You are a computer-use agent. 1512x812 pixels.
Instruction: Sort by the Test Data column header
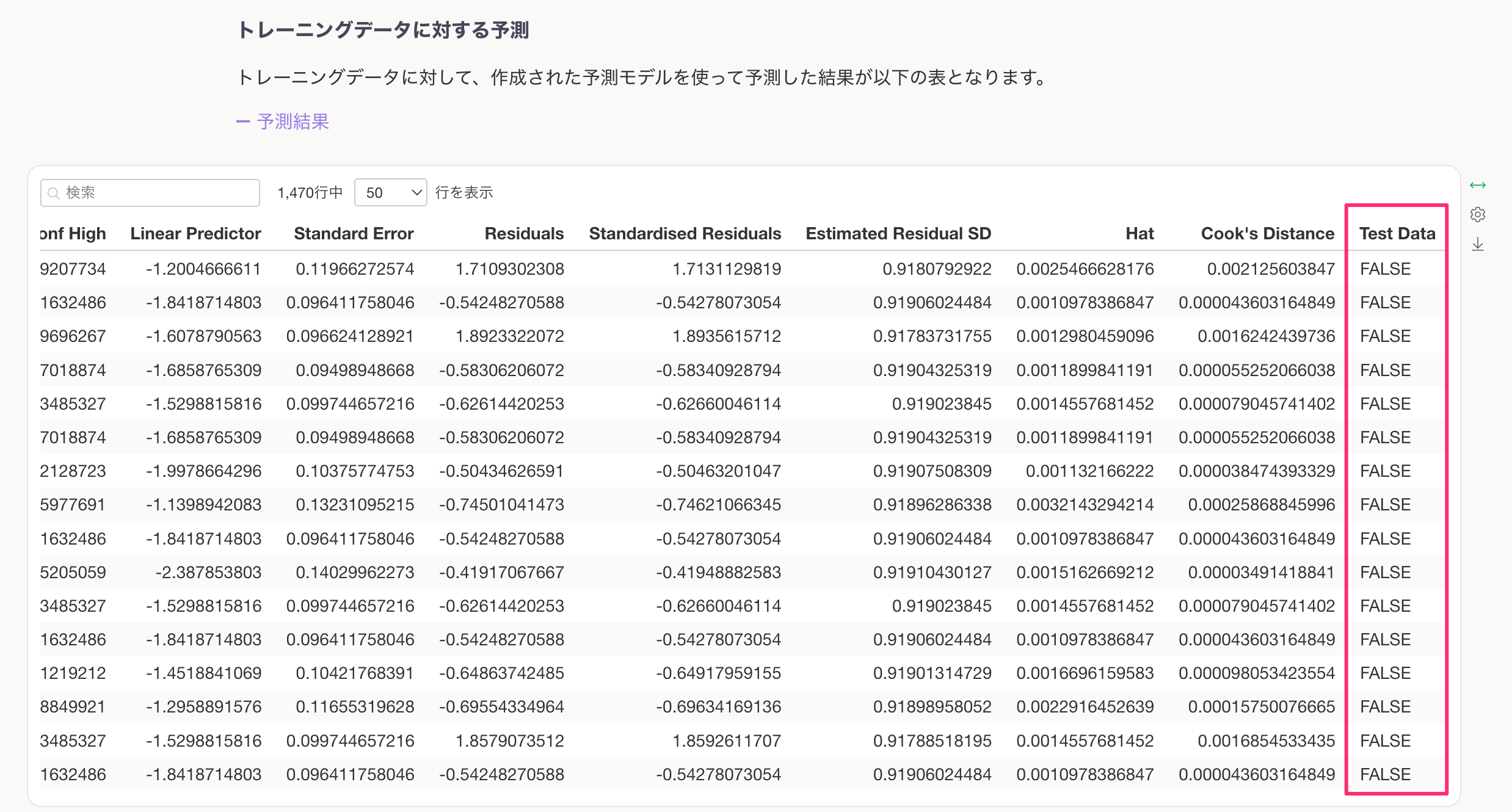pos(1397,233)
